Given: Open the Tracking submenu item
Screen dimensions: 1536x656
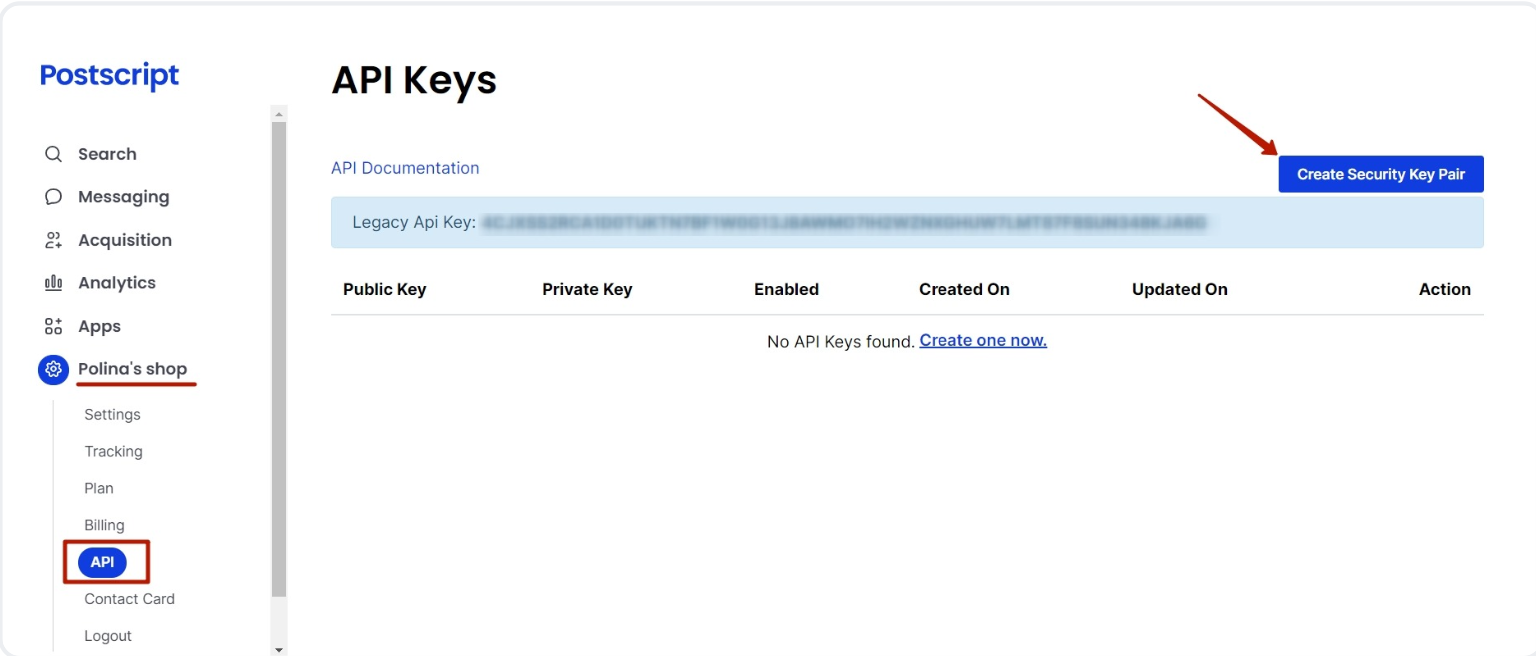Looking at the screenshot, I should [x=113, y=452].
